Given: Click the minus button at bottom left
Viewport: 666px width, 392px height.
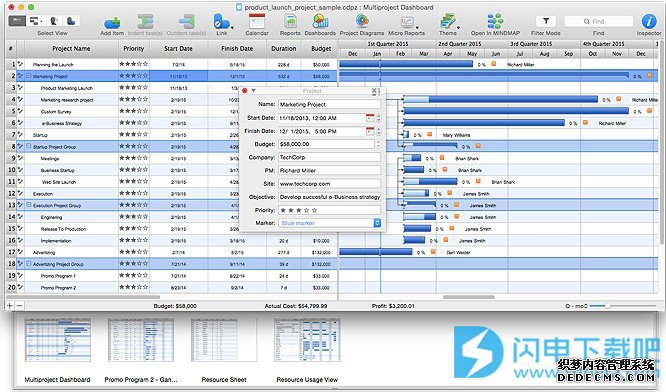Looking at the screenshot, I should (x=19, y=305).
